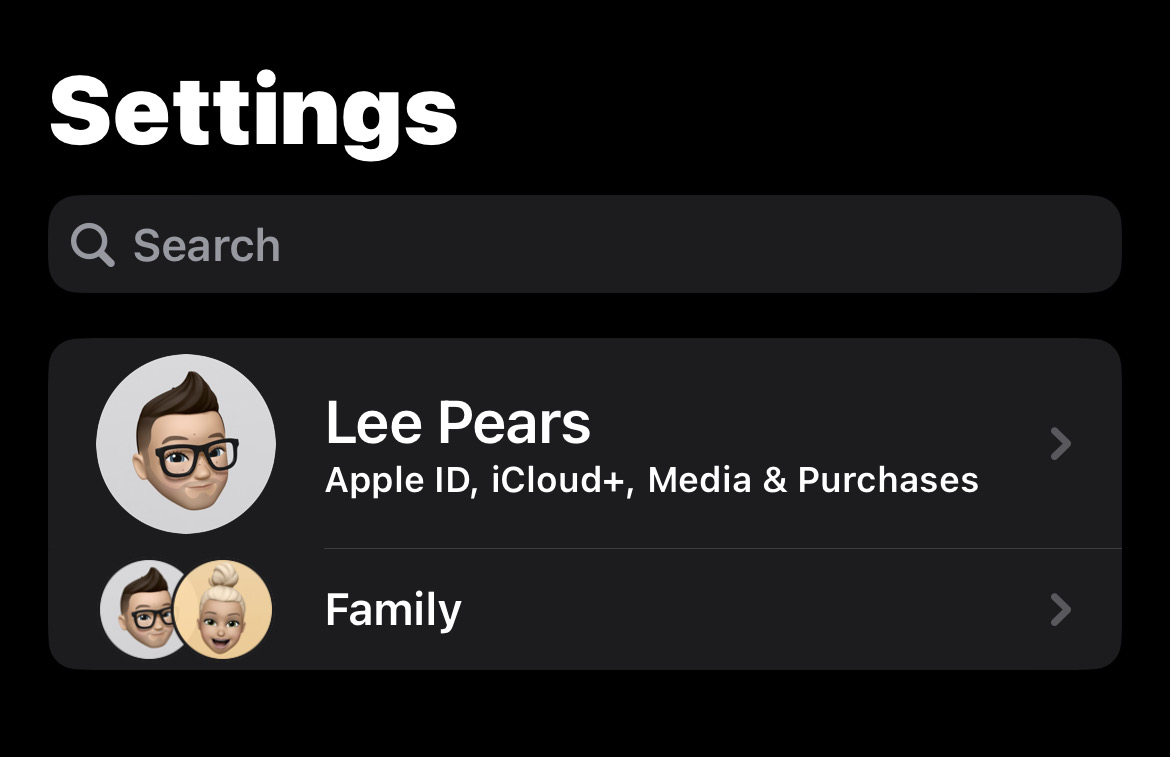Image resolution: width=1170 pixels, height=757 pixels.
Task: Click the Family label text
Action: (x=393, y=610)
